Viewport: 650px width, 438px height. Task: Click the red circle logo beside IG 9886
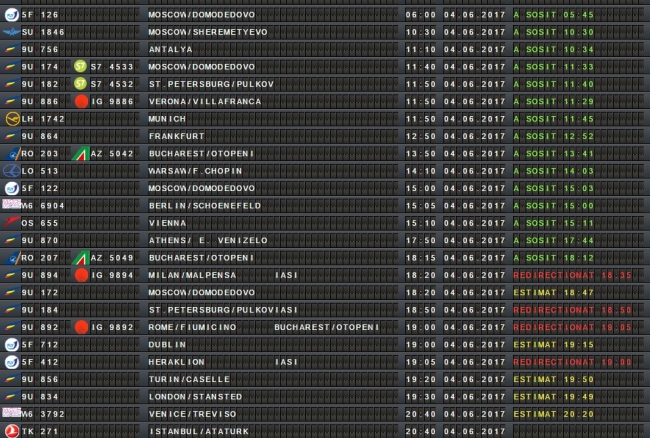pyautogui.click(x=81, y=101)
